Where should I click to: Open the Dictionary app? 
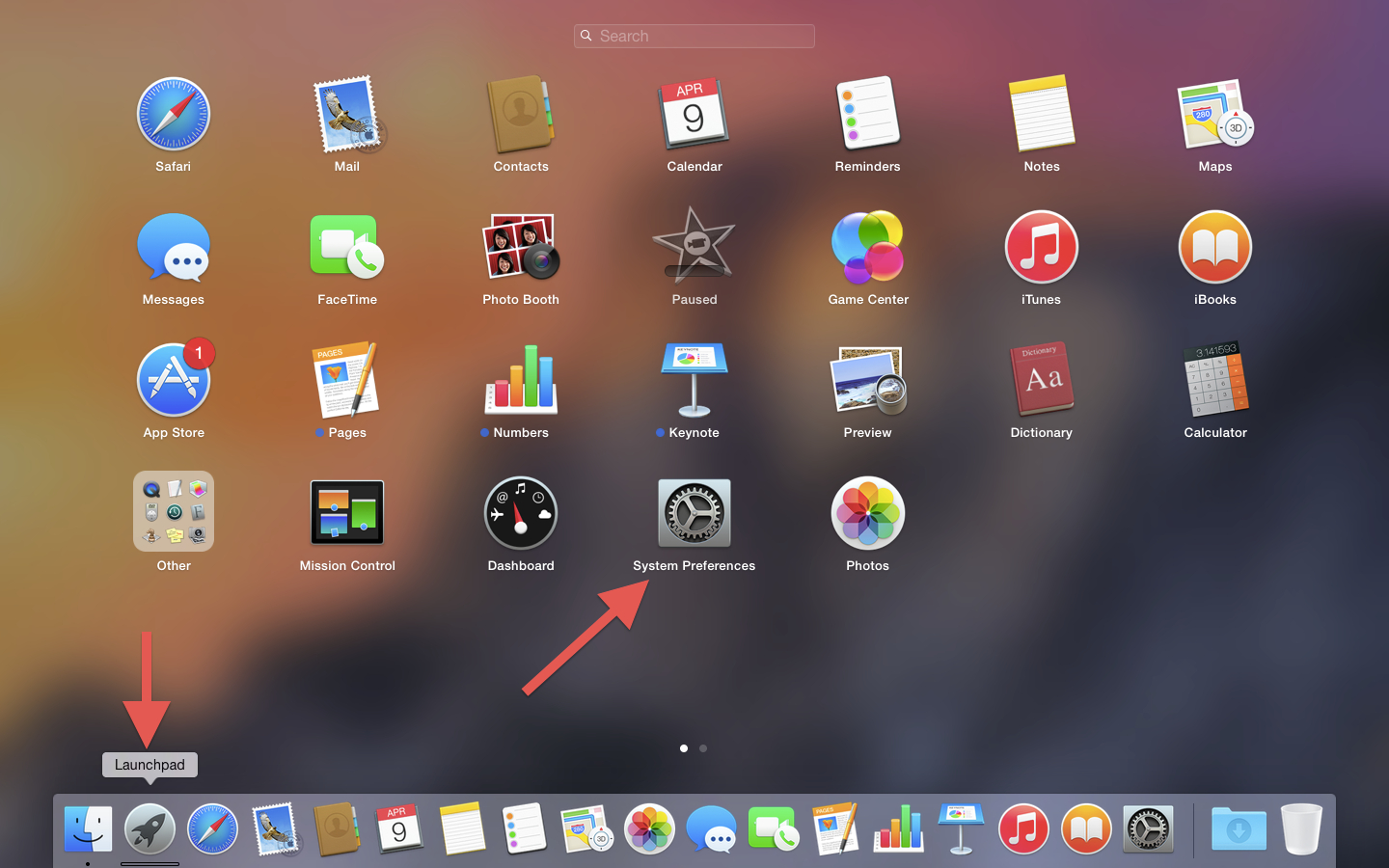[x=1042, y=379]
